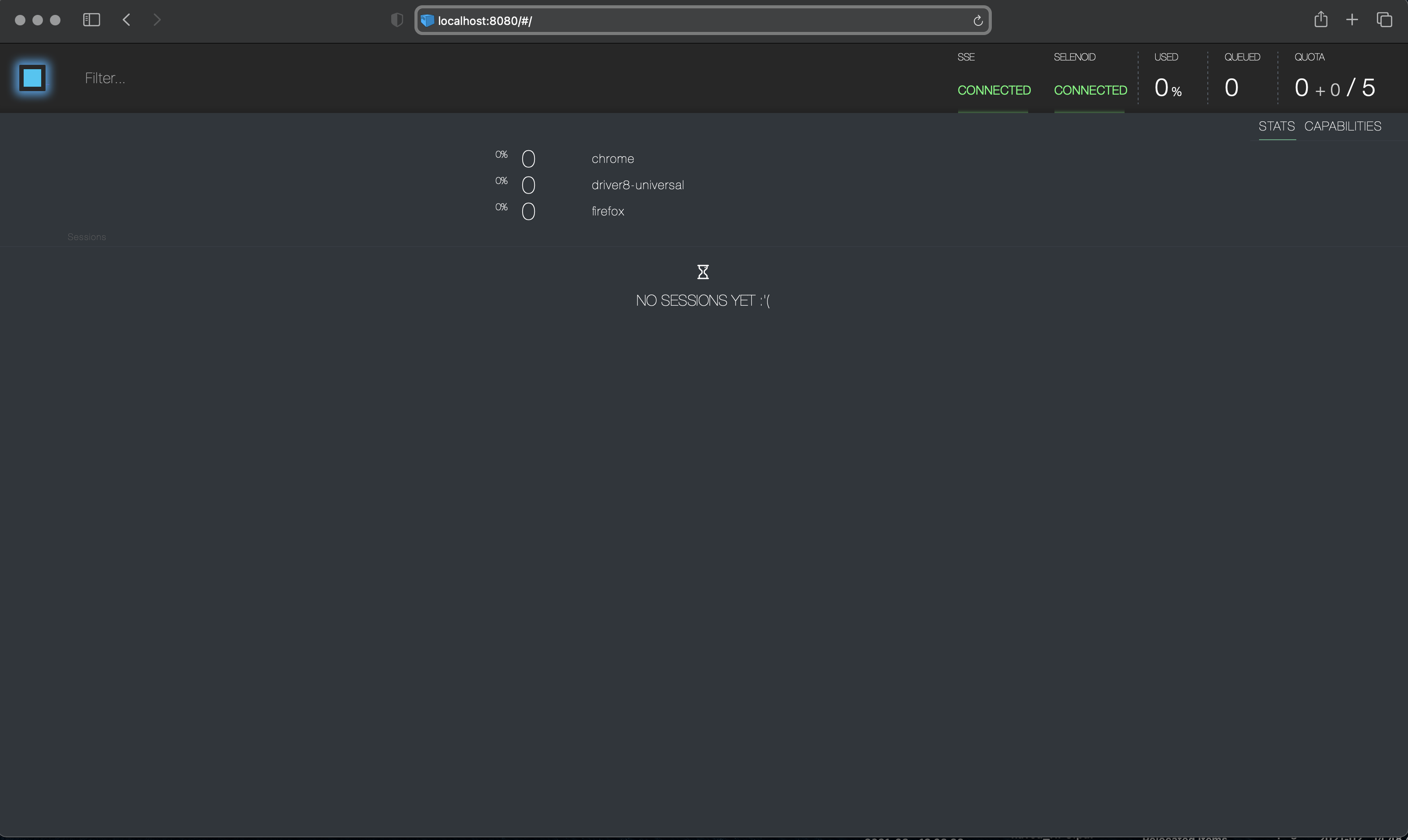Click the hourglass no-sessions icon
1408x840 pixels.
point(704,271)
